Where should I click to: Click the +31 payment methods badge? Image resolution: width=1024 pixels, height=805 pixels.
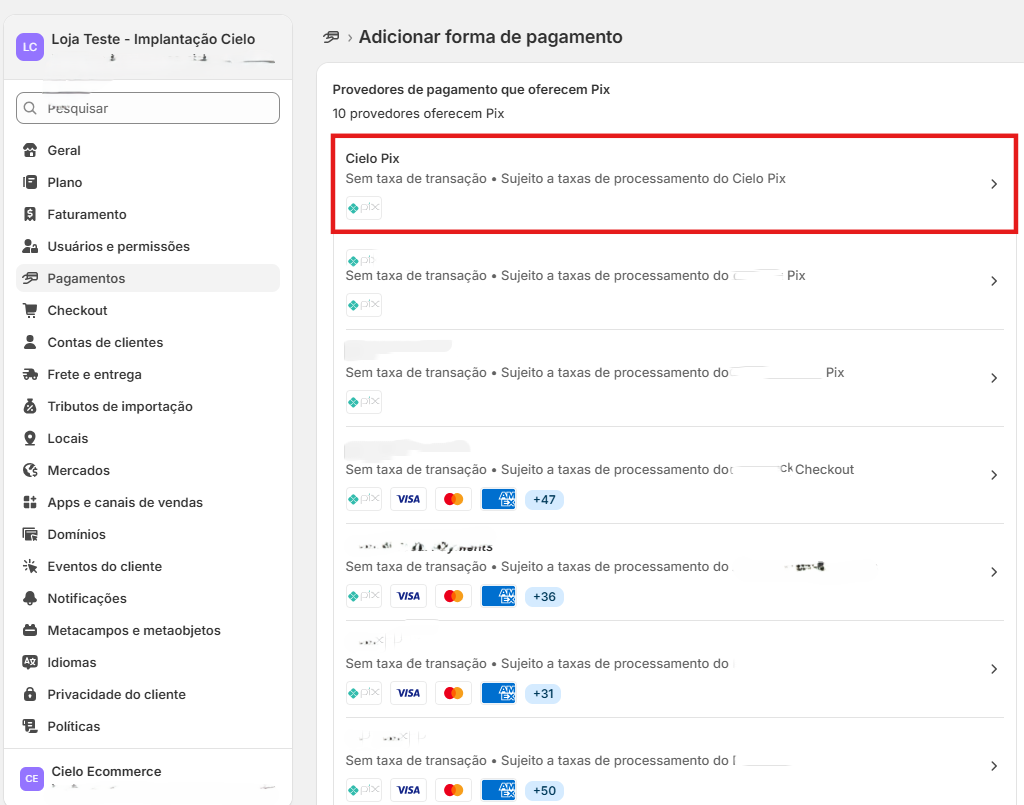tap(543, 693)
